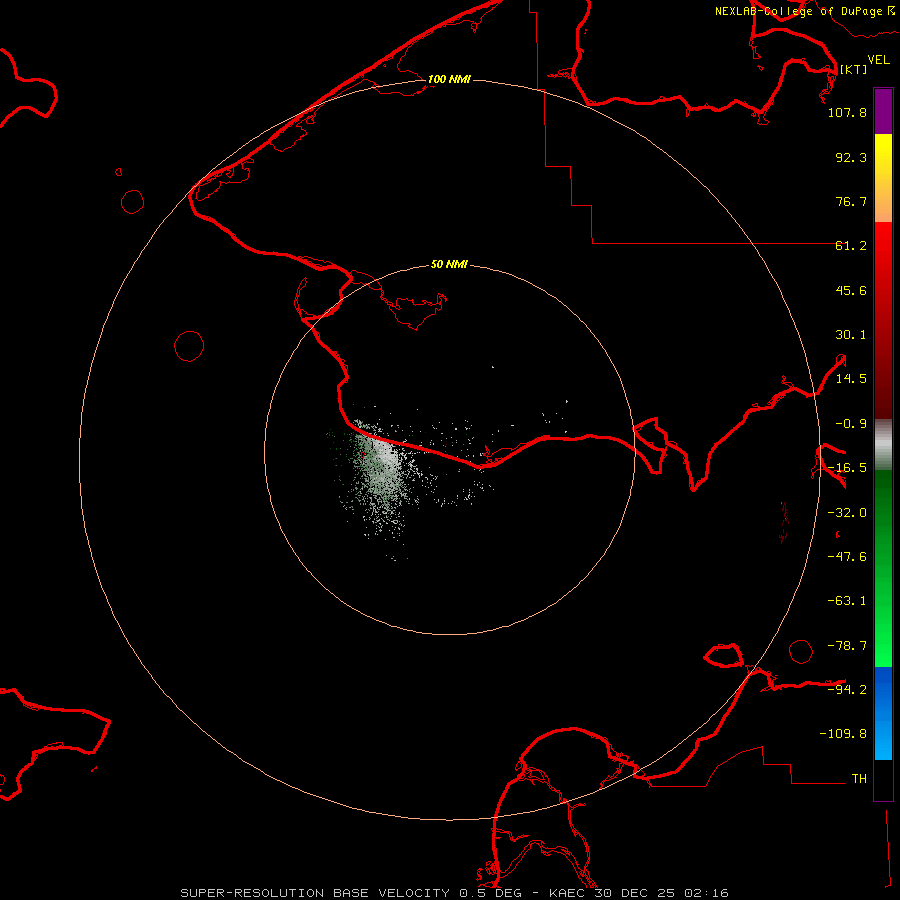The height and width of the screenshot is (900, 900).
Task: Click the 100 NMI range ring label
Action: click(x=449, y=79)
